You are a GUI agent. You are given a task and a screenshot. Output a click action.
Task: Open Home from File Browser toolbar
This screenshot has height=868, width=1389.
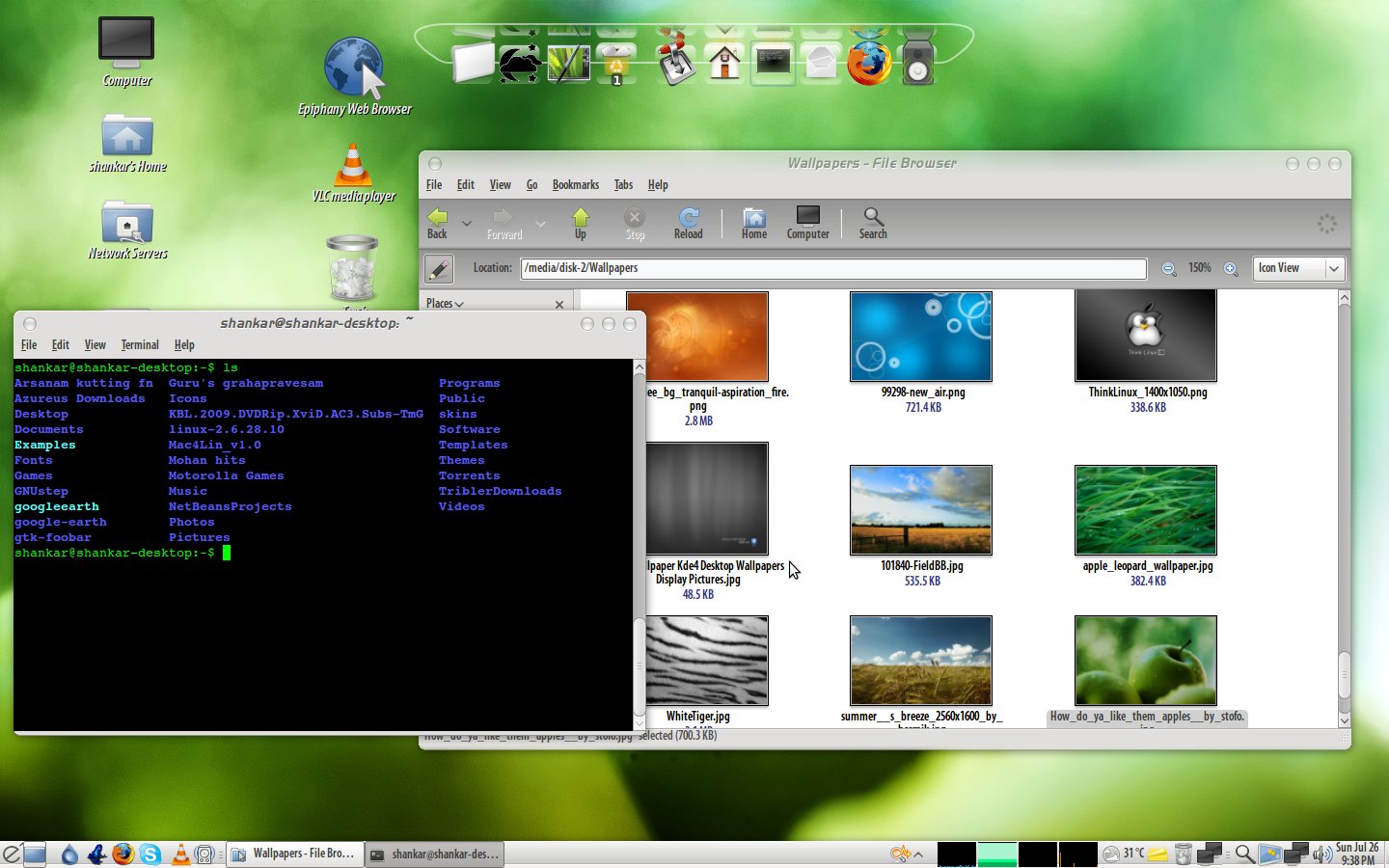click(754, 223)
